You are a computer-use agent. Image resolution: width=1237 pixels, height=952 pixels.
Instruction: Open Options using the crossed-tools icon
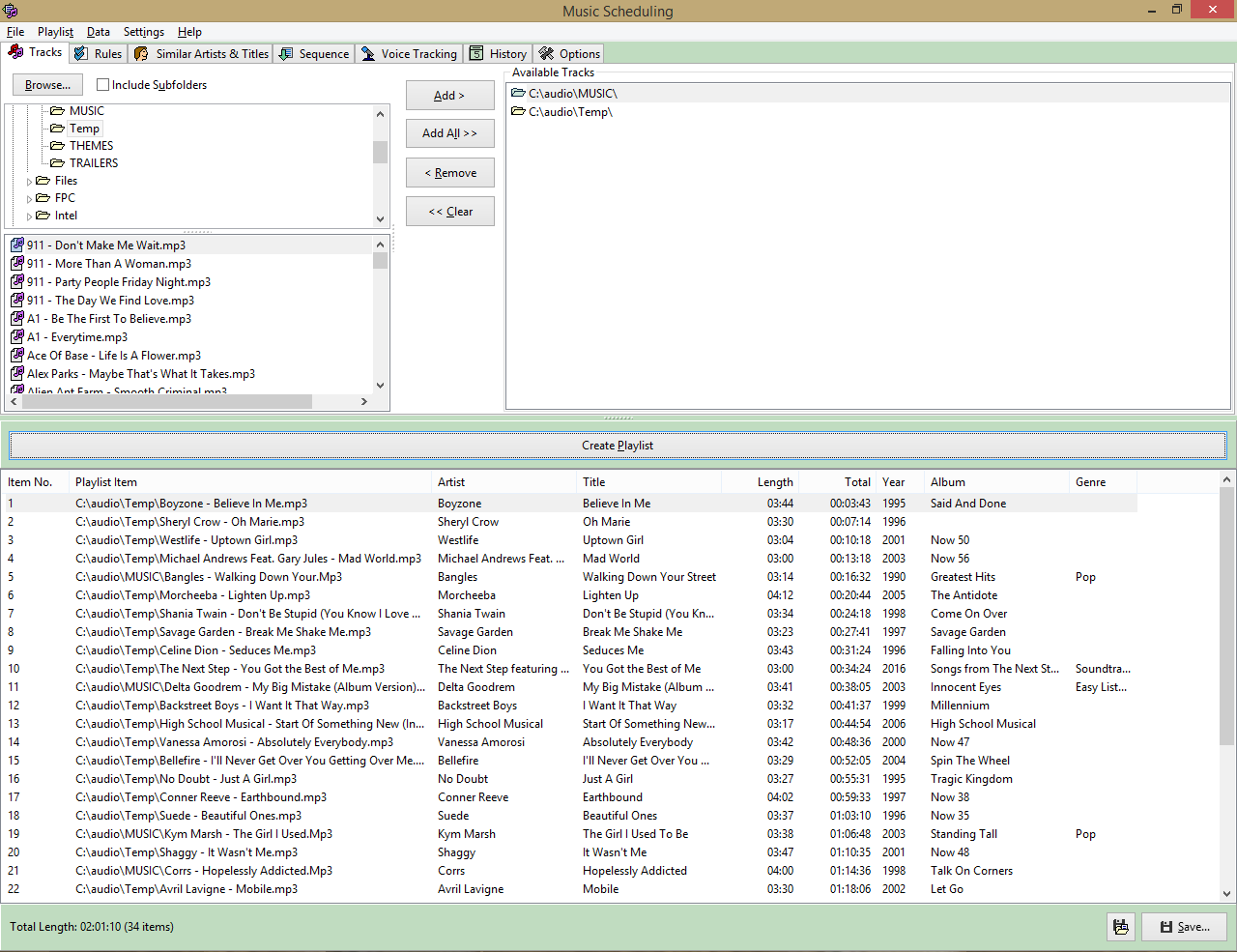pos(545,53)
